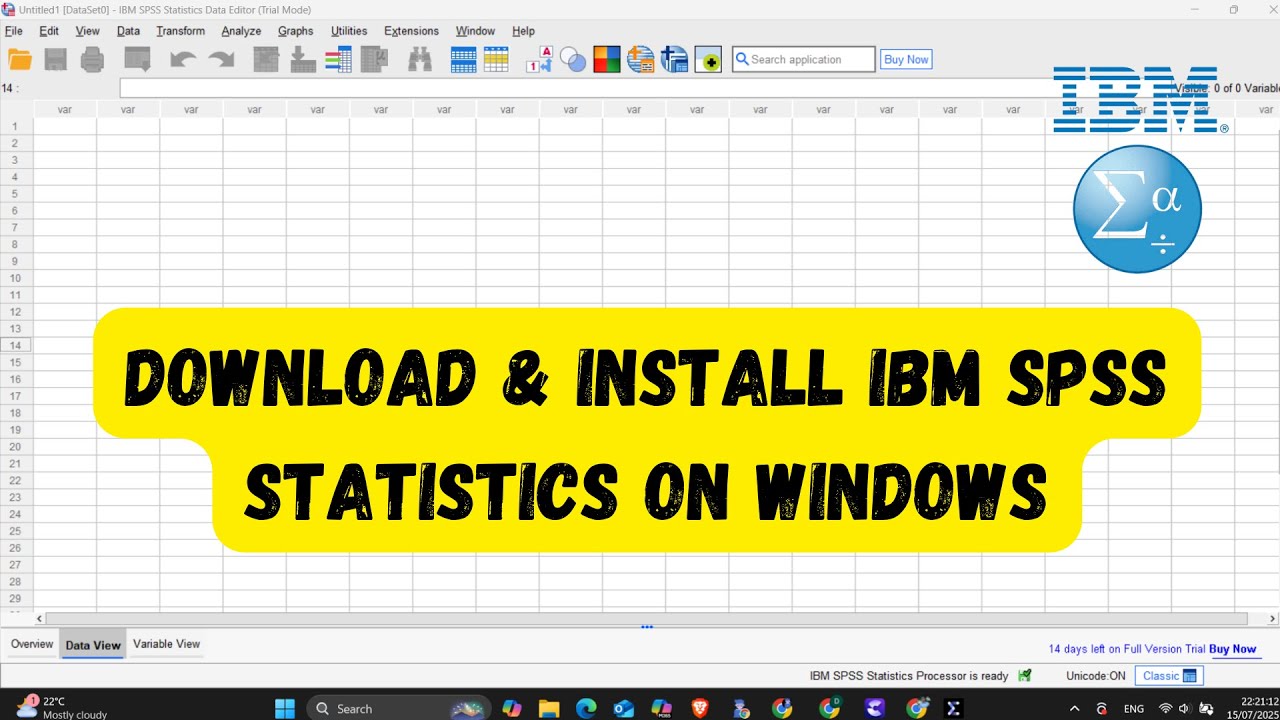This screenshot has width=1280, height=720.
Task: Focus the Search application field
Action: click(804, 59)
